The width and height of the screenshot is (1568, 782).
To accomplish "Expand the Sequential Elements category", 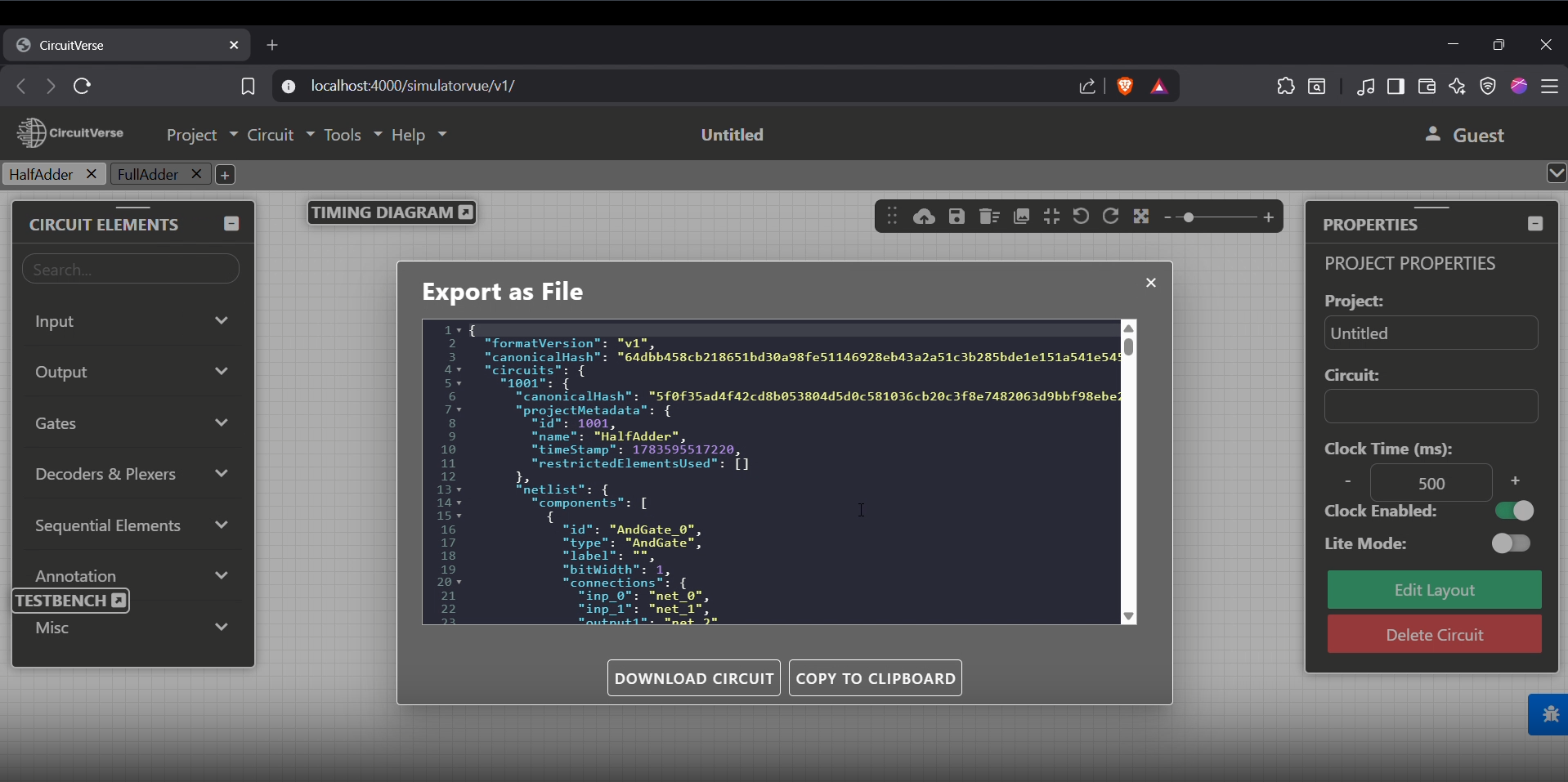I will tap(133, 526).
